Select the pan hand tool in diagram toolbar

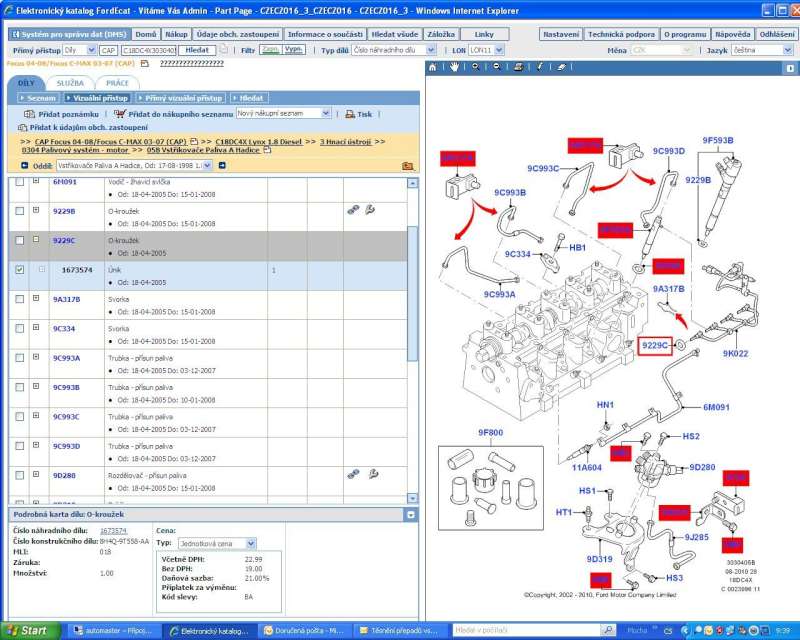[454, 67]
